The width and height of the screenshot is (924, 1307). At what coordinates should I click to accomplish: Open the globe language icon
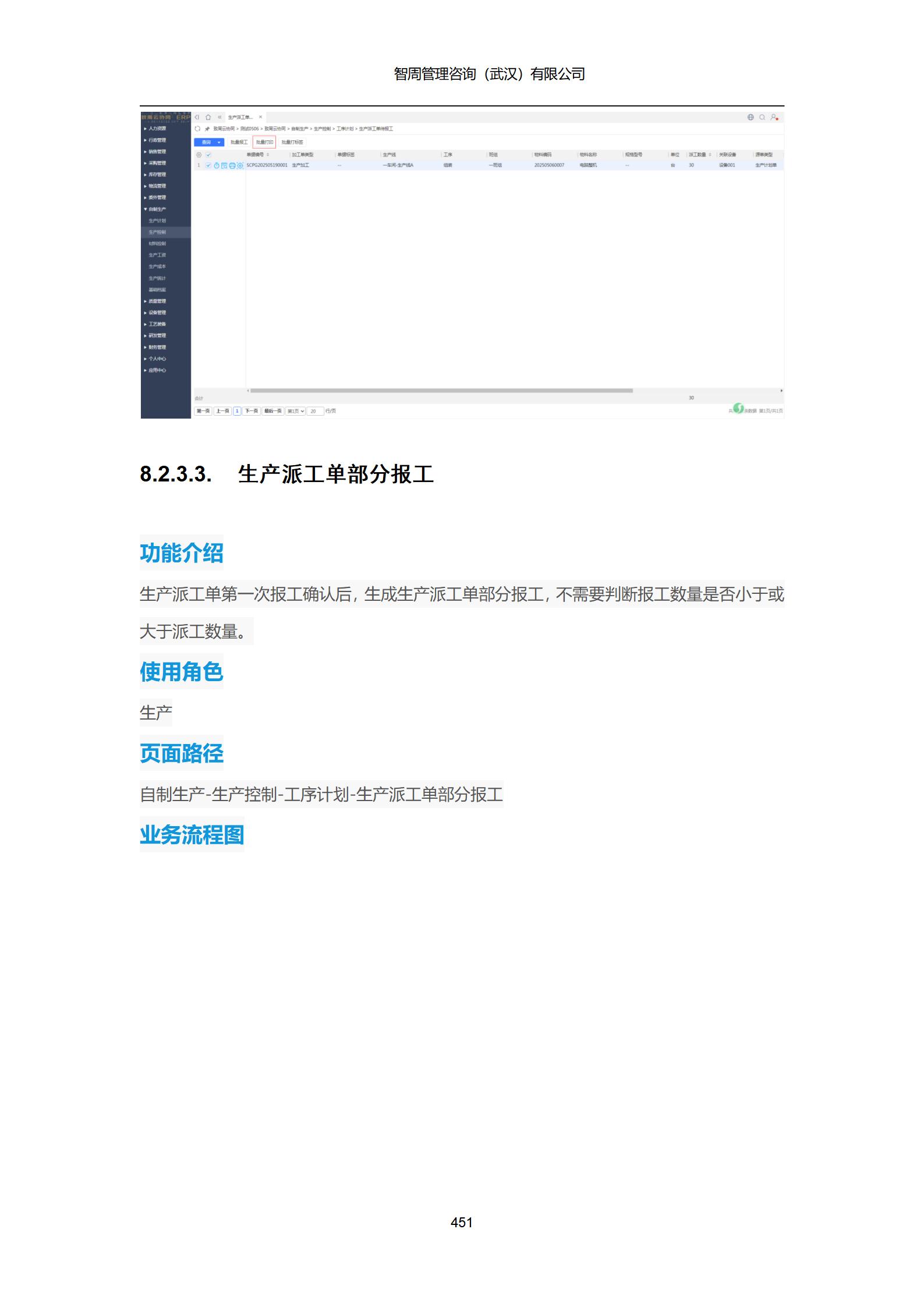750,117
